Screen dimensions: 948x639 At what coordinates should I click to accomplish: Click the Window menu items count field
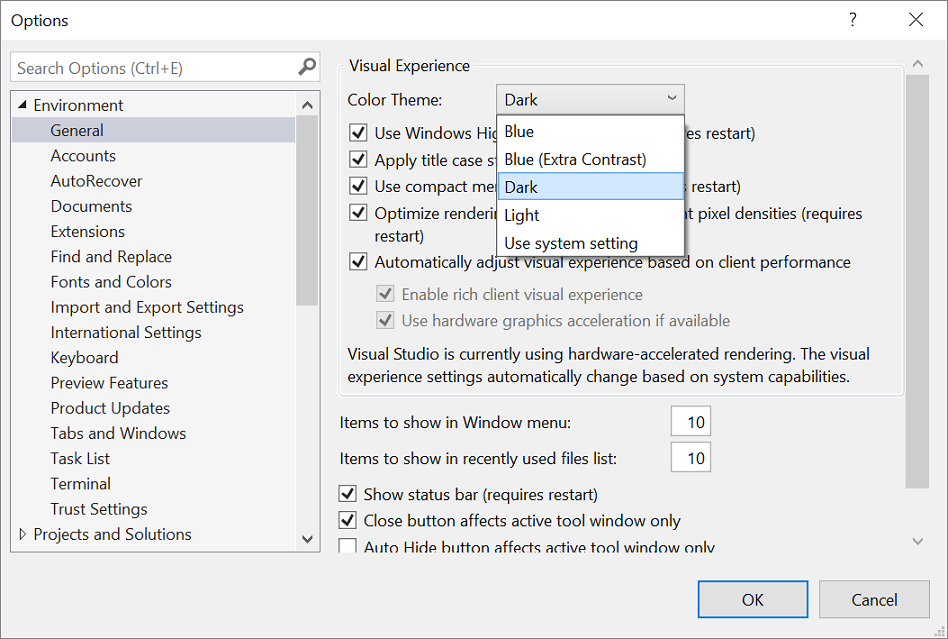pos(690,421)
